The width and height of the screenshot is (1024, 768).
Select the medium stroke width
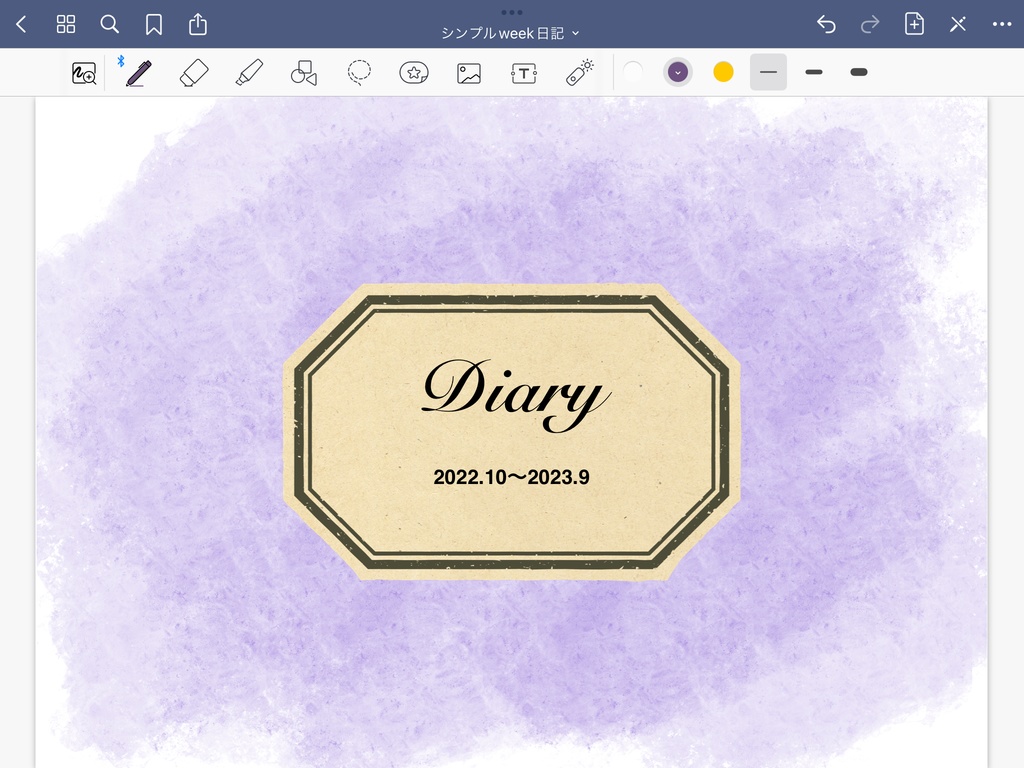coord(814,72)
